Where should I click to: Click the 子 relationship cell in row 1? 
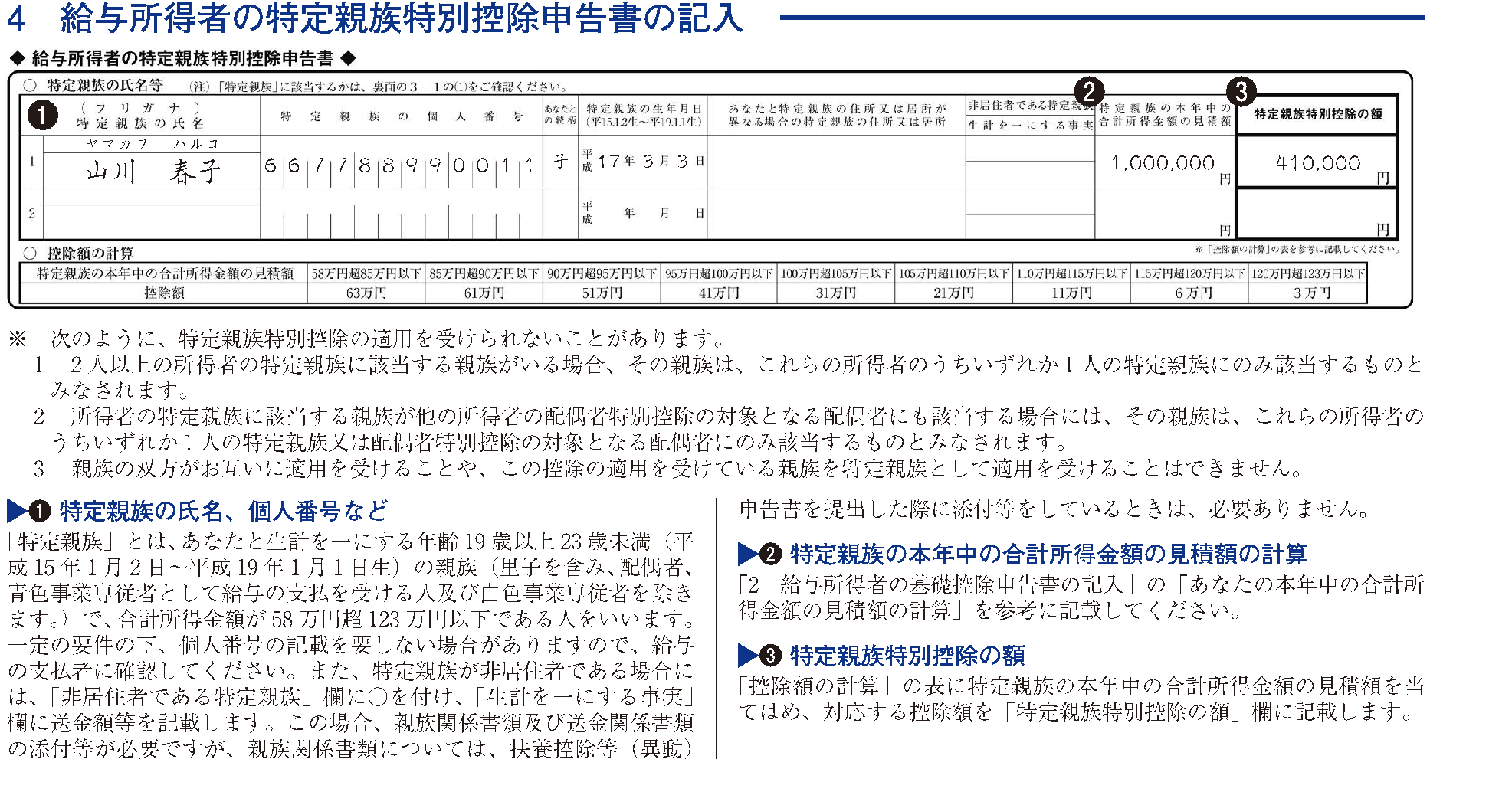[x=560, y=162]
